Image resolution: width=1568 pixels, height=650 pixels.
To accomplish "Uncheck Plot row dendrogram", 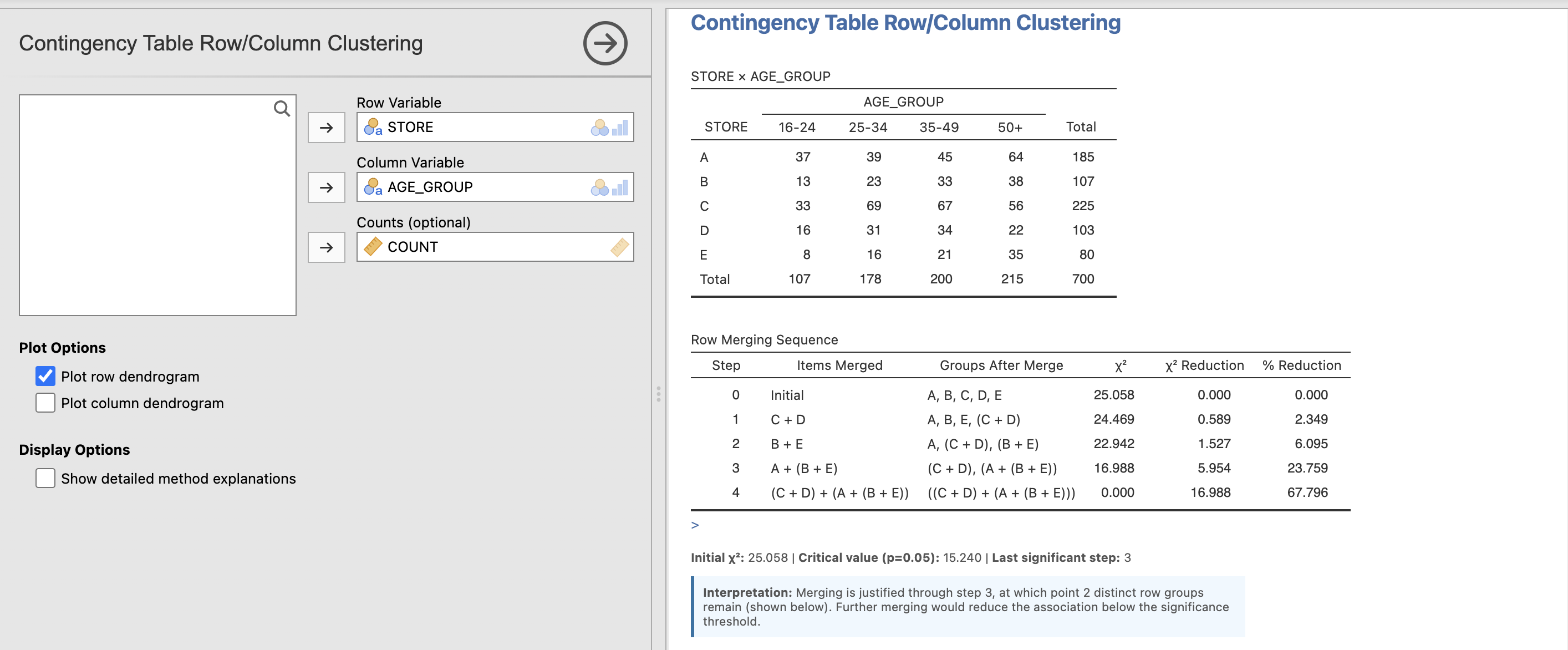I will coord(45,376).
